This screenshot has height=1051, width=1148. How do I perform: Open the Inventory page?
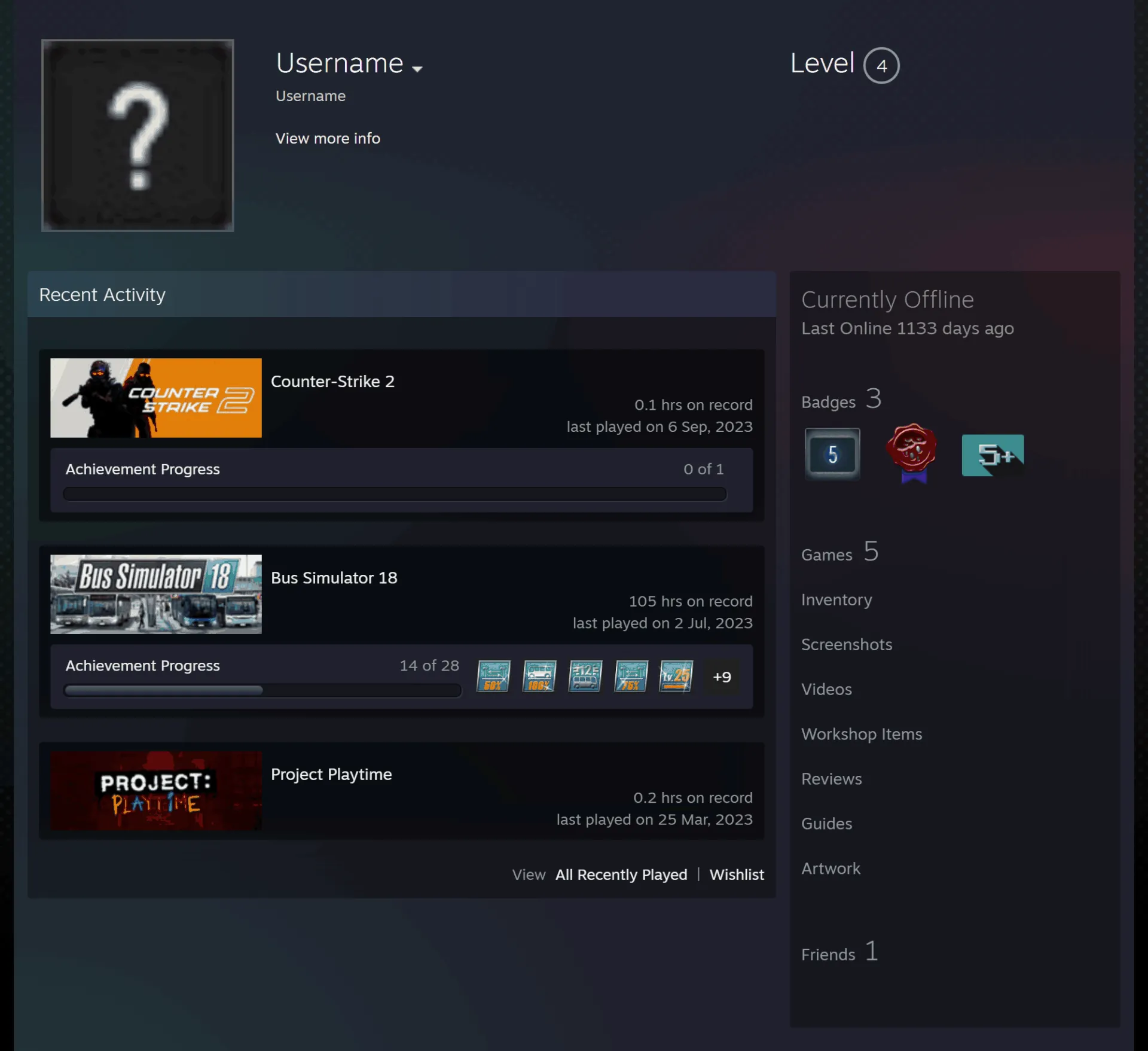(836, 599)
